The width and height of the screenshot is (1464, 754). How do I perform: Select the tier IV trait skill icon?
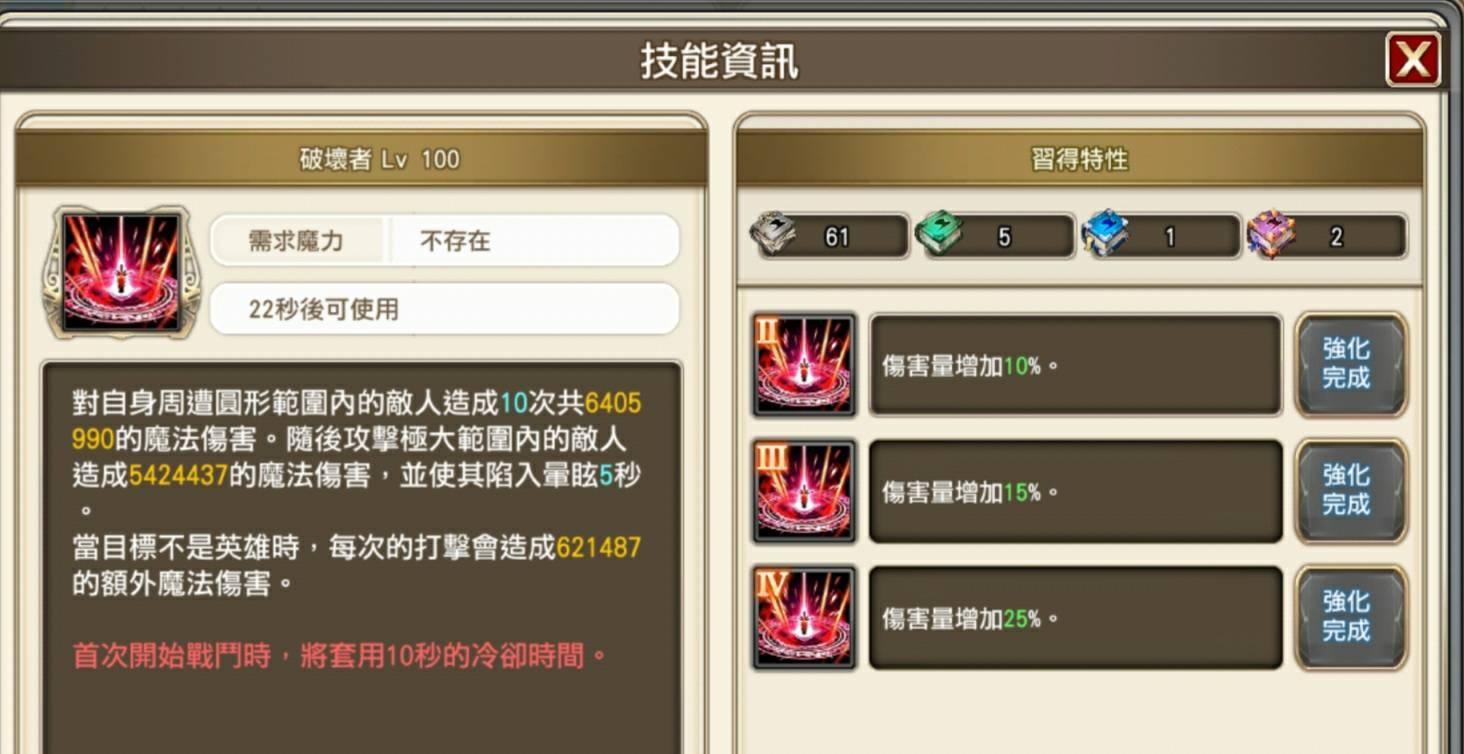(x=804, y=618)
